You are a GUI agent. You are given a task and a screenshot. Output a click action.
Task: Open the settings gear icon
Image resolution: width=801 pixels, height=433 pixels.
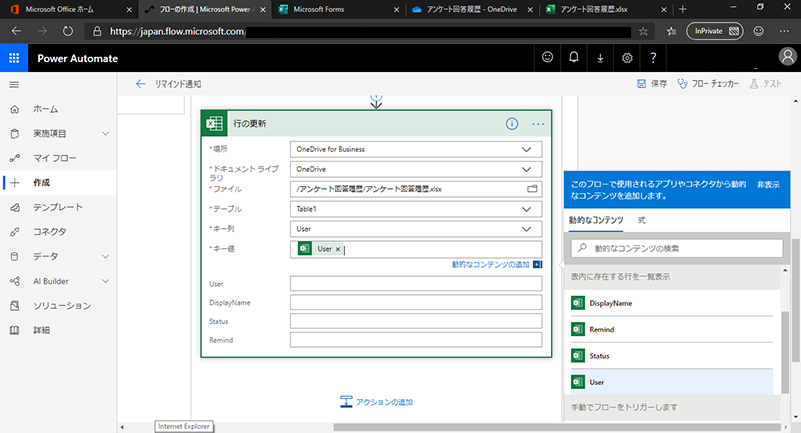click(627, 58)
